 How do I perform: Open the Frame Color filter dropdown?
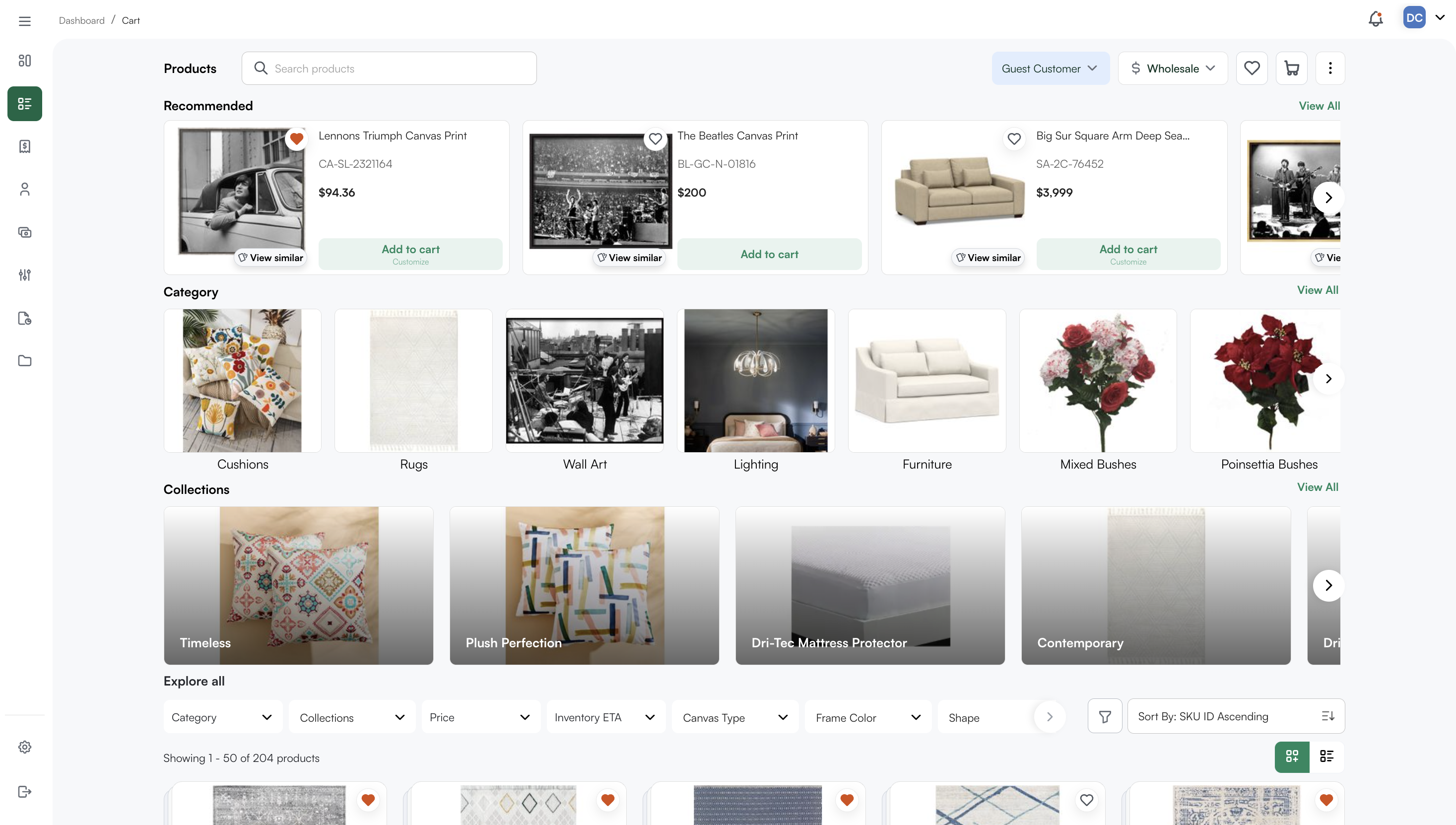tap(867, 717)
